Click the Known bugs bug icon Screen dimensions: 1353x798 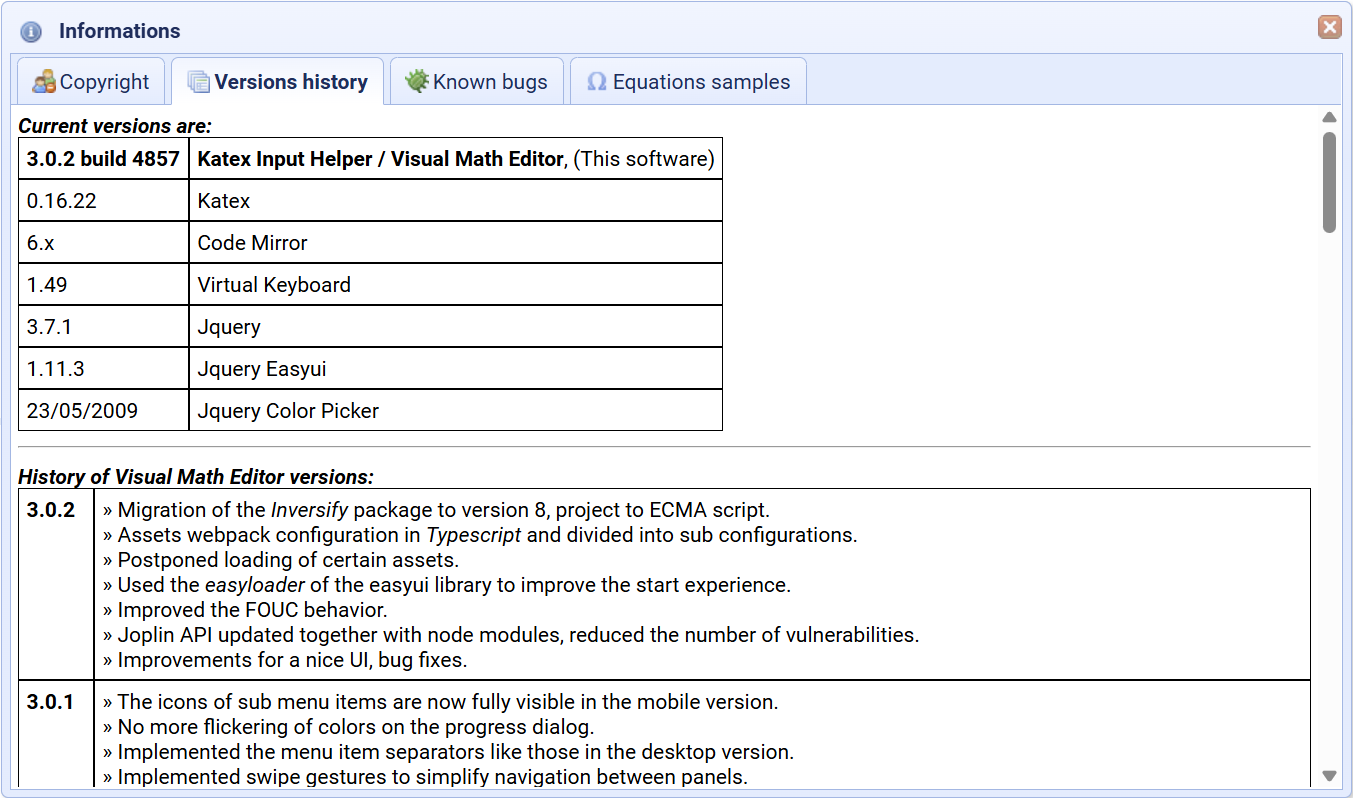417,81
